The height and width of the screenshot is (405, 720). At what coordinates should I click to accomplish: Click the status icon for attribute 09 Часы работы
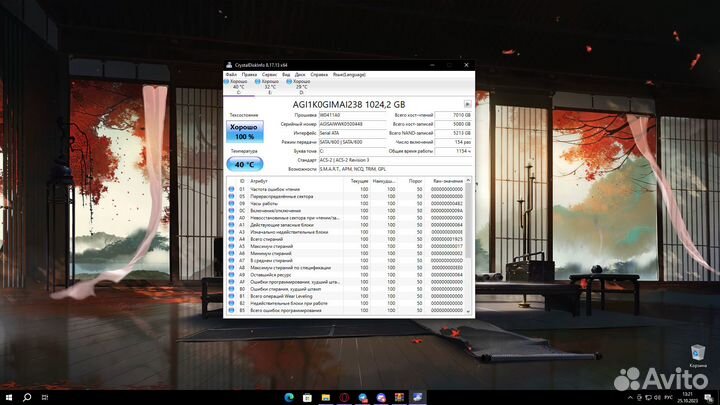click(x=230, y=203)
